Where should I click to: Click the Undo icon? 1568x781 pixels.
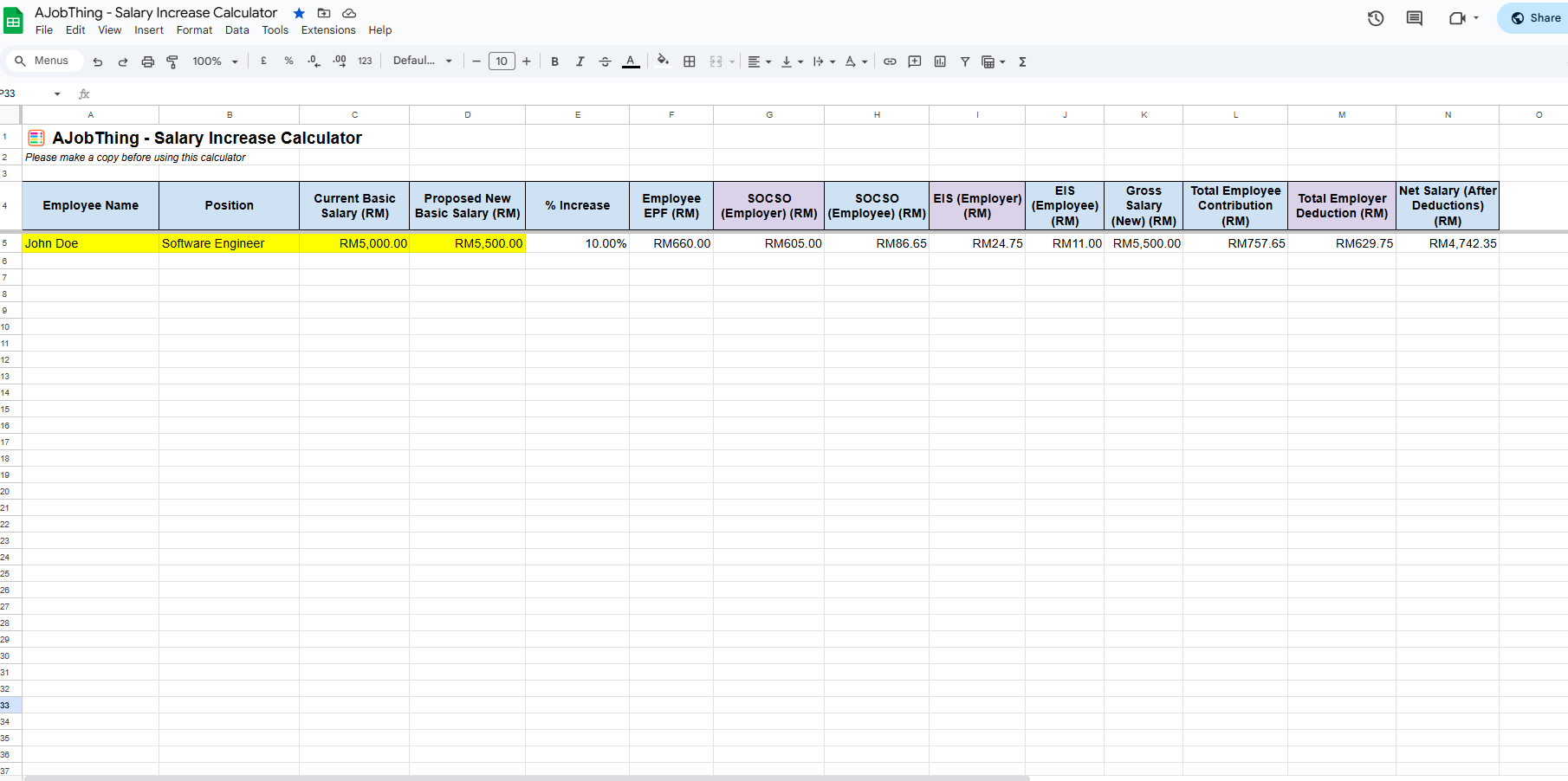click(x=98, y=61)
